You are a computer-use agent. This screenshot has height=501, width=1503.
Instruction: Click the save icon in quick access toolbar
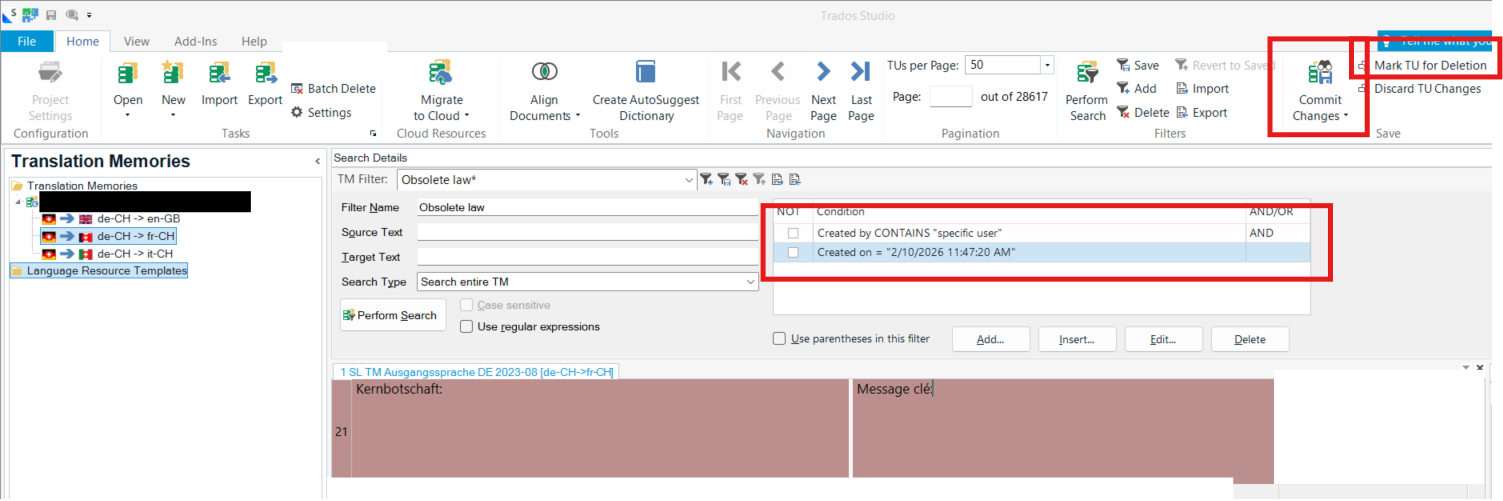click(51, 15)
